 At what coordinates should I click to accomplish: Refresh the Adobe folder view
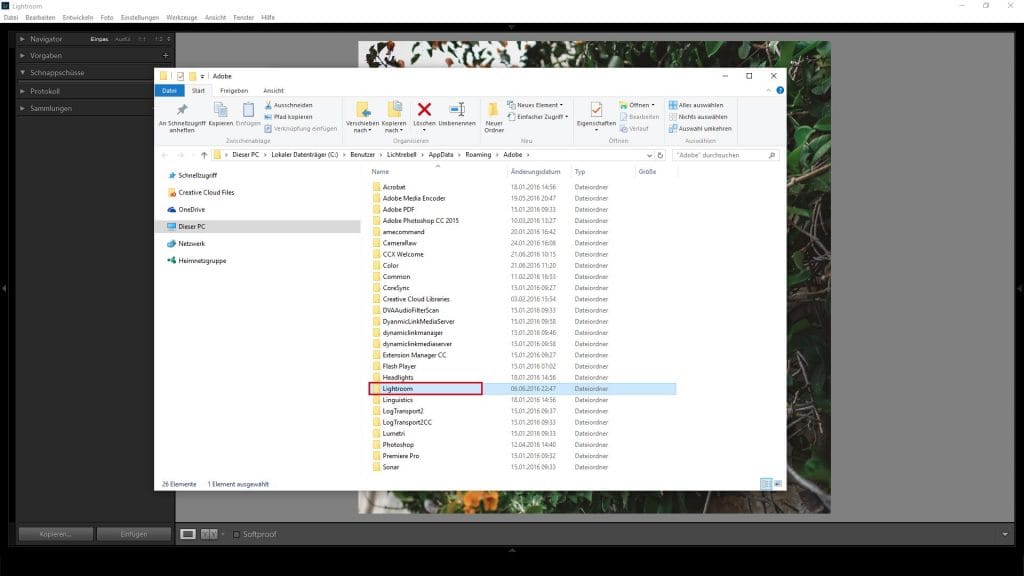[660, 155]
